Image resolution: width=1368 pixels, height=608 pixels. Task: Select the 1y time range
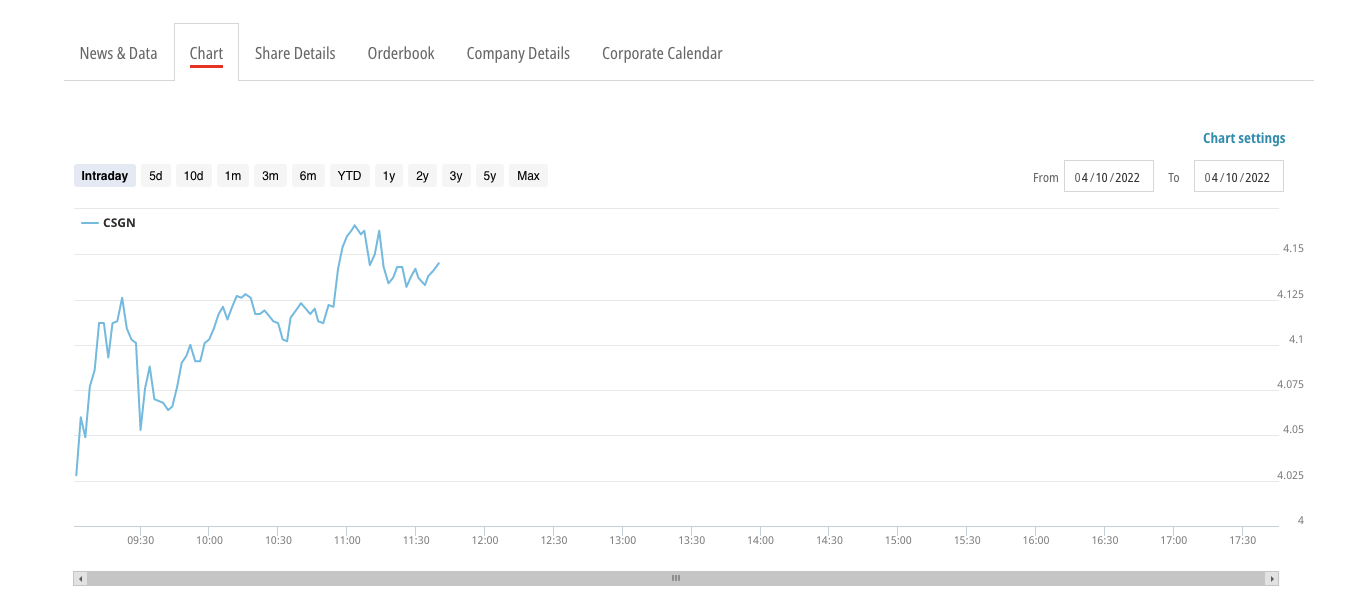click(389, 176)
